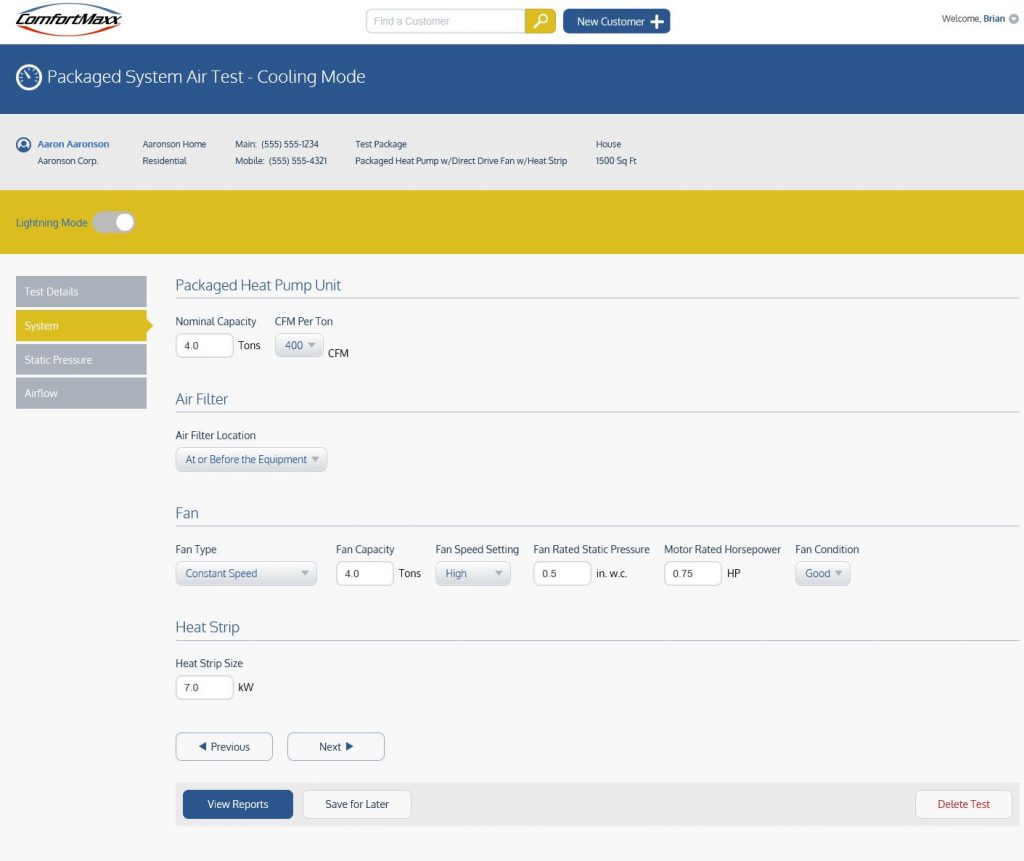Image resolution: width=1024 pixels, height=861 pixels.
Task: Open the CFM Per Ton dropdown
Action: click(298, 344)
